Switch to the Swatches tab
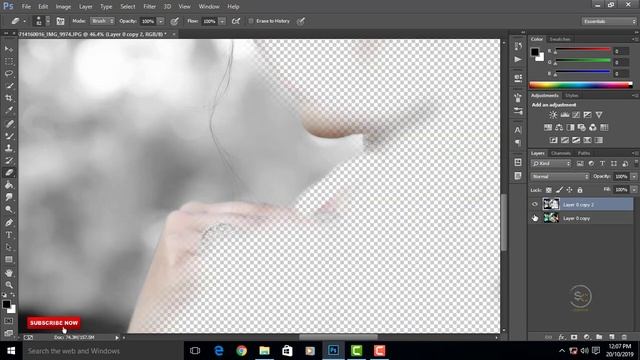This screenshot has width=640, height=360. point(560,39)
